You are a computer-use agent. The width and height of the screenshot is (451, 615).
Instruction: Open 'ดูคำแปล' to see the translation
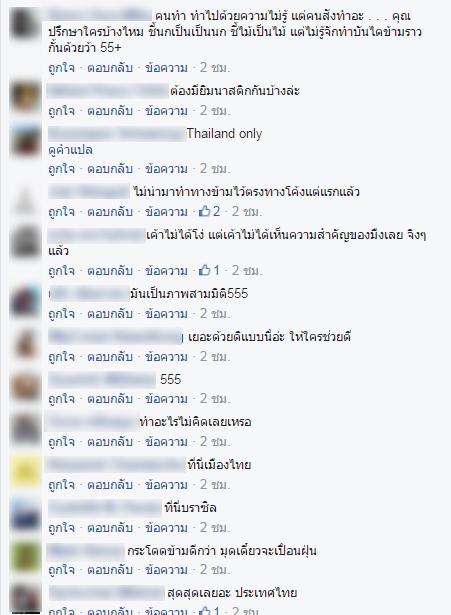click(x=70, y=150)
